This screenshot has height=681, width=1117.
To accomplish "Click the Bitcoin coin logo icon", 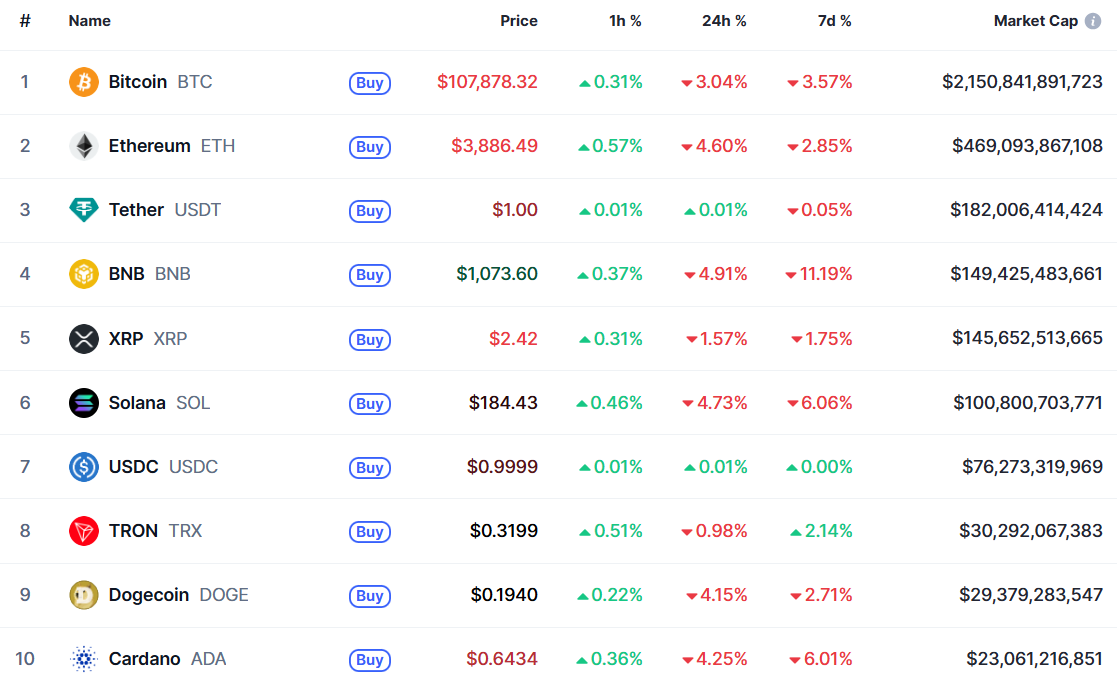I will point(84,82).
